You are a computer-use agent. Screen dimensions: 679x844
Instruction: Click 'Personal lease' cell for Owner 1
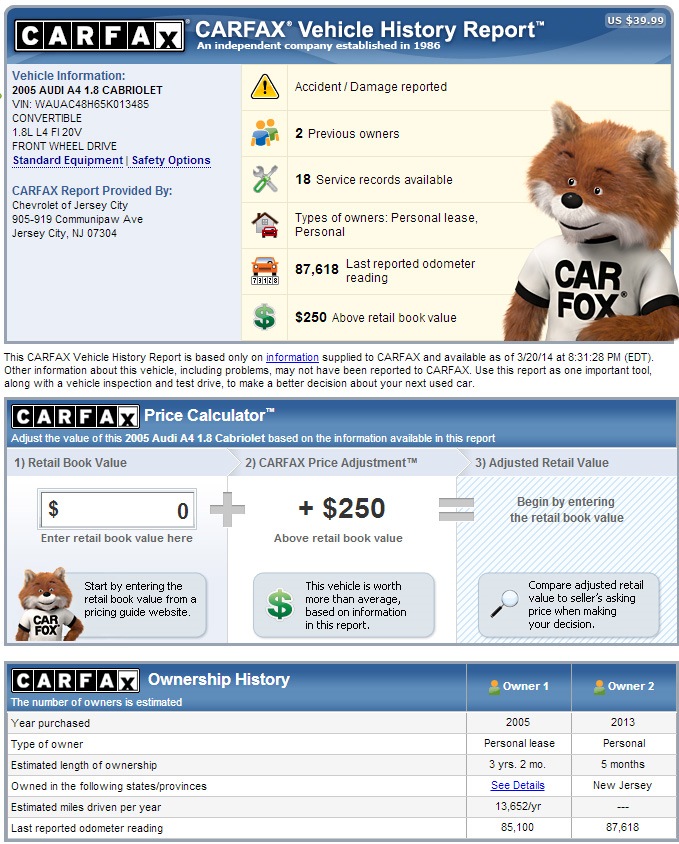(x=519, y=743)
